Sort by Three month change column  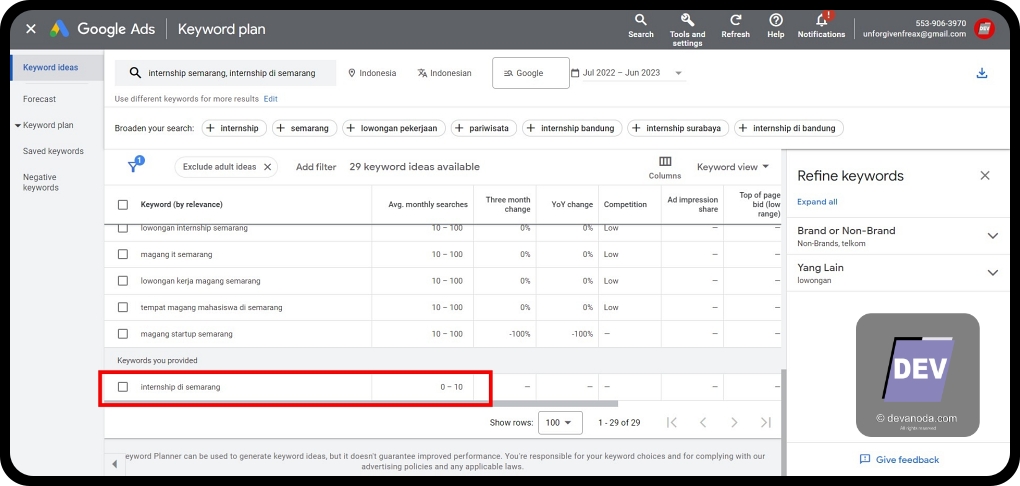click(508, 204)
